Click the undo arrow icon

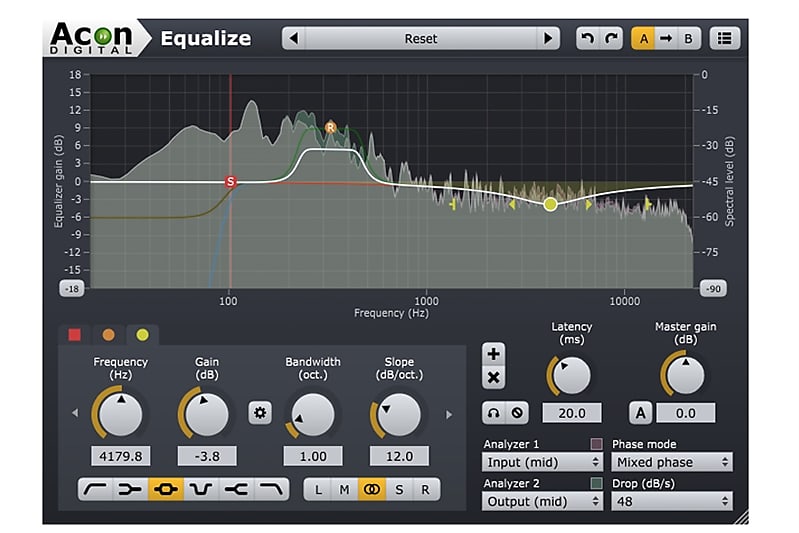point(588,38)
